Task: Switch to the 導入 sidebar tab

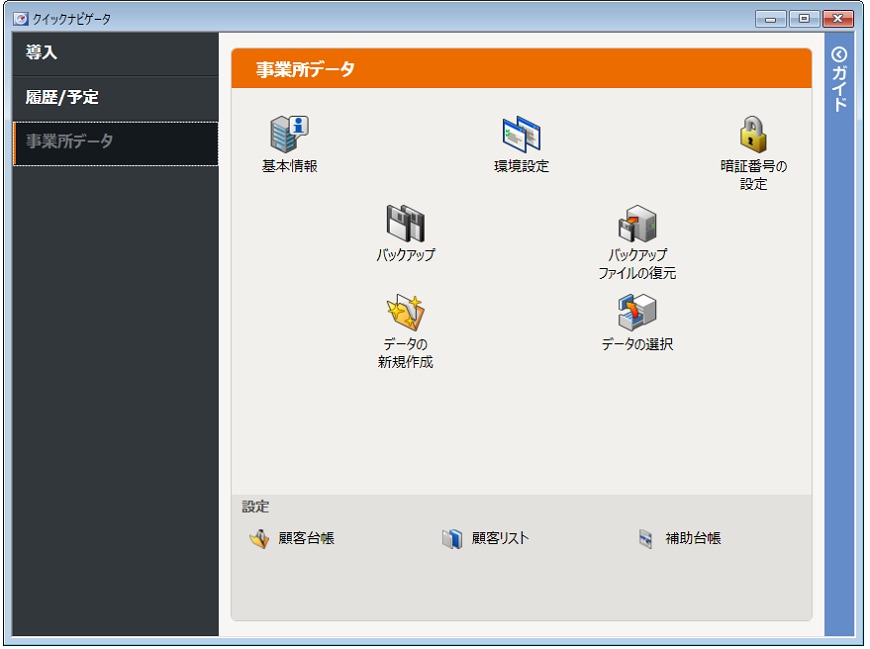Action: (115, 53)
